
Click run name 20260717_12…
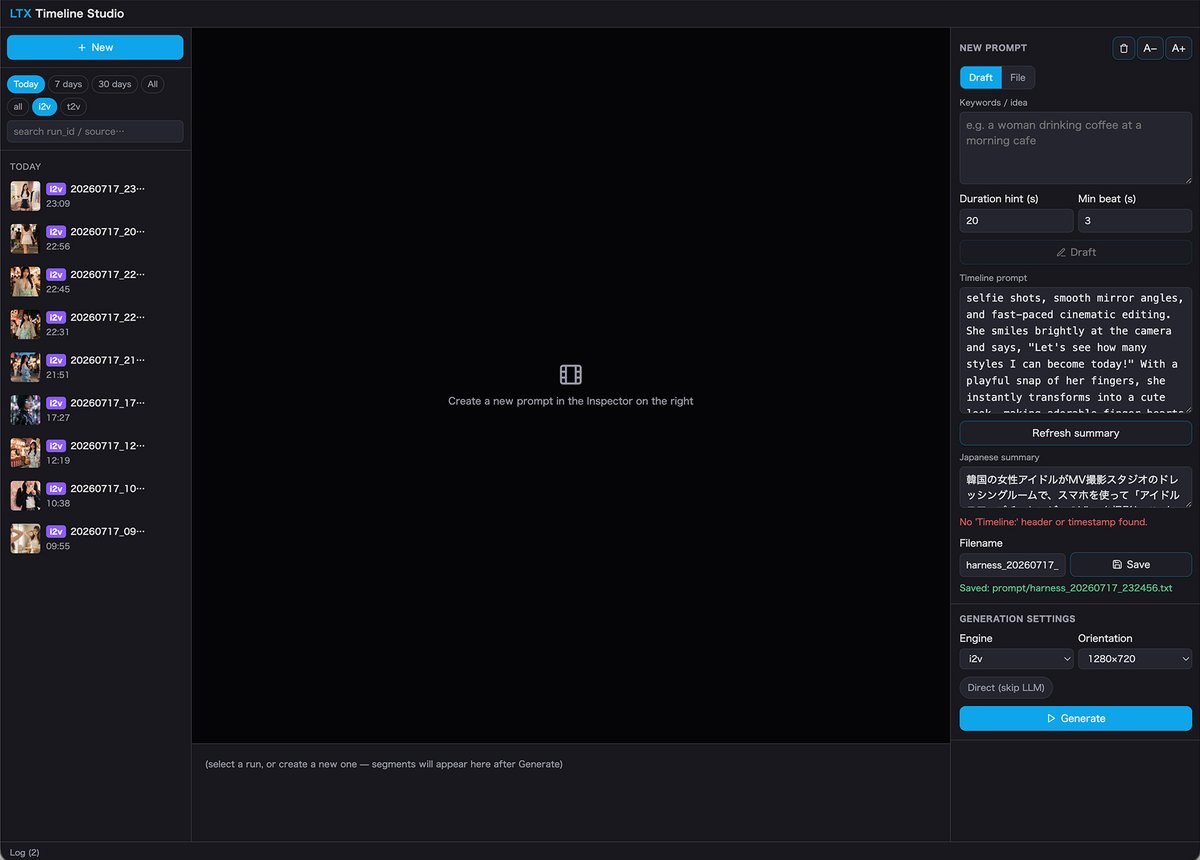coord(108,446)
